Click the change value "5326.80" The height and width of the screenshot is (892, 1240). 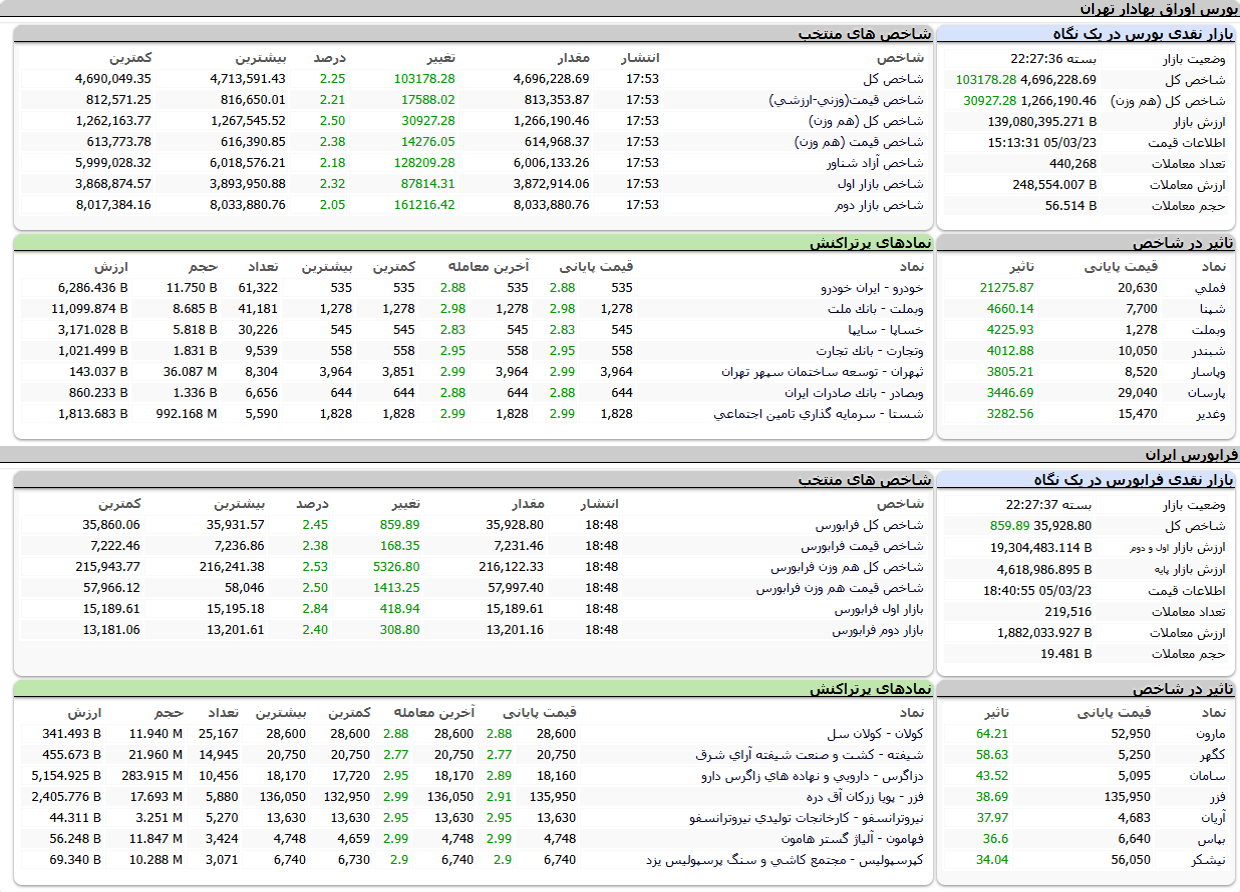(x=396, y=567)
